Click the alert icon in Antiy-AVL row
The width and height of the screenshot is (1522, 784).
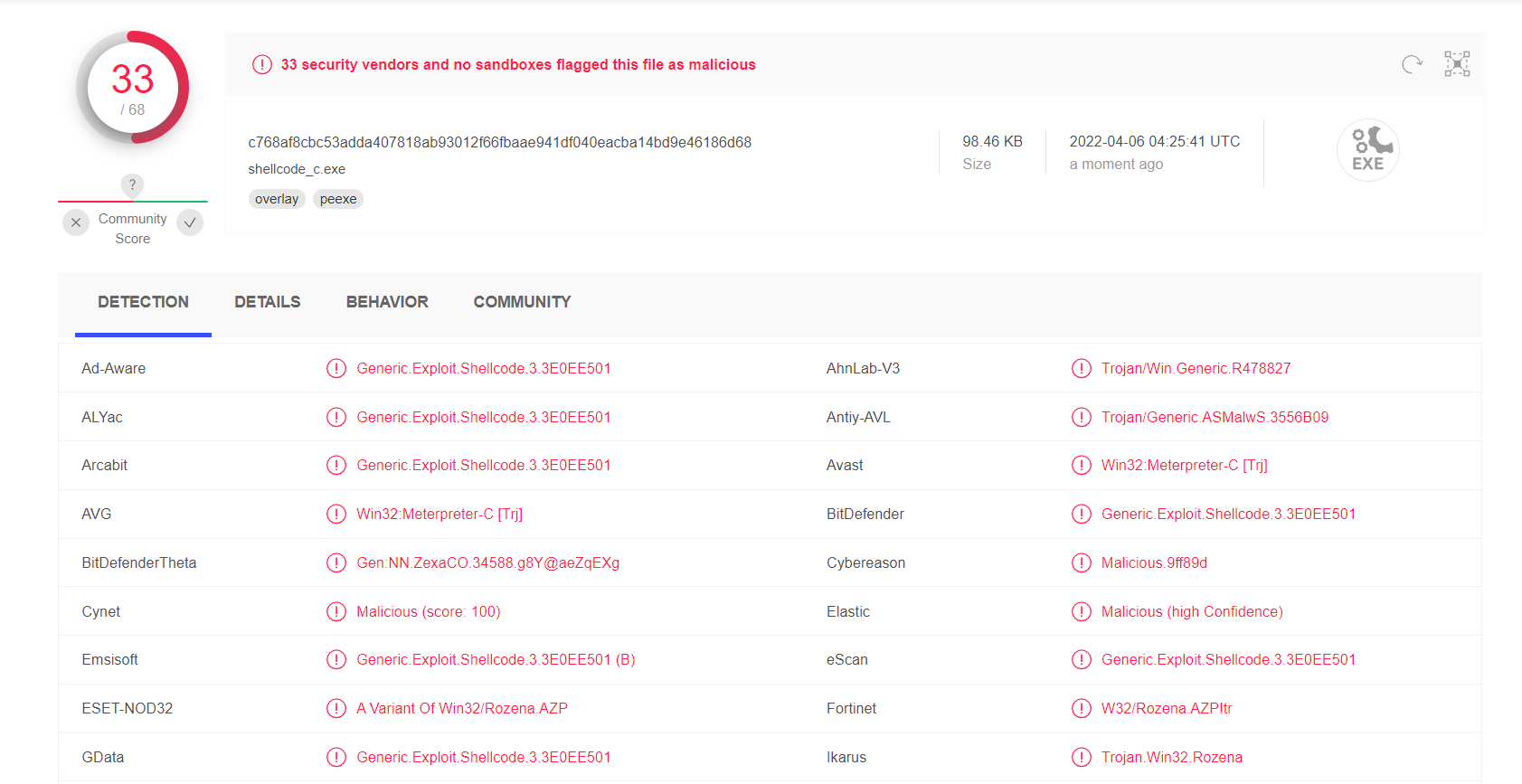(1082, 417)
